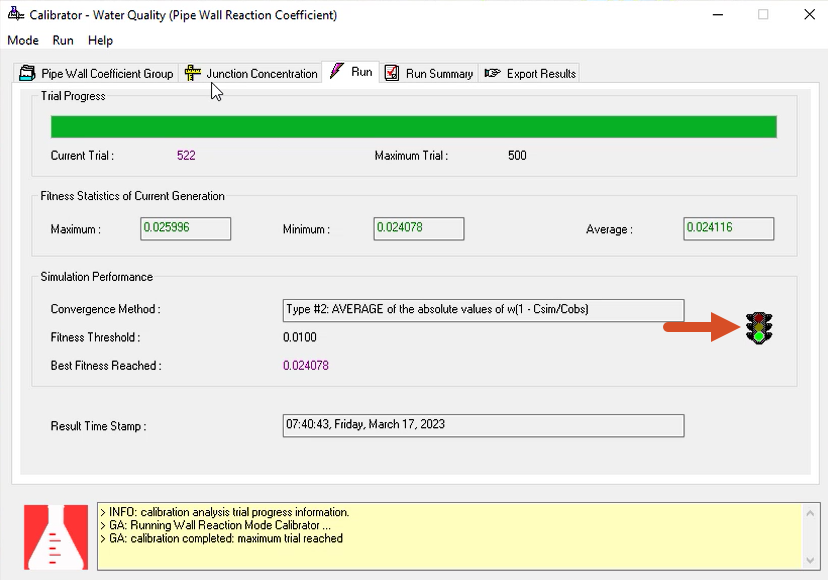Select the Run tab with lightning icon

pyautogui.click(x=351, y=72)
